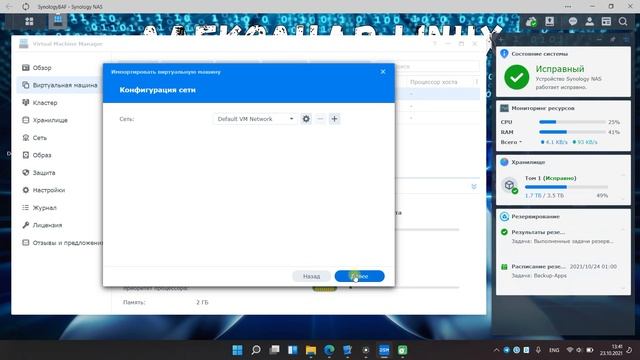Click Том 1 storage usage bar
Image resolution: width=640 pixels, height=360 pixels.
pyautogui.click(x=566, y=187)
